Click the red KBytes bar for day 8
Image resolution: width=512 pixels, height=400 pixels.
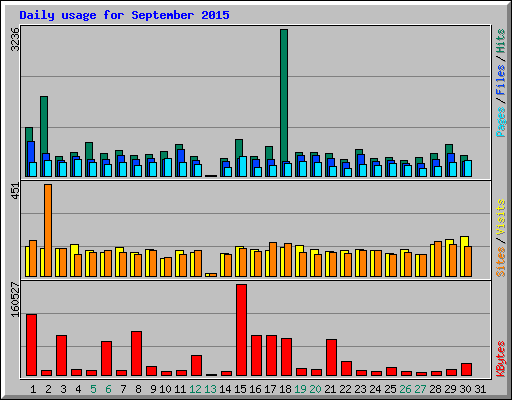coord(136,353)
